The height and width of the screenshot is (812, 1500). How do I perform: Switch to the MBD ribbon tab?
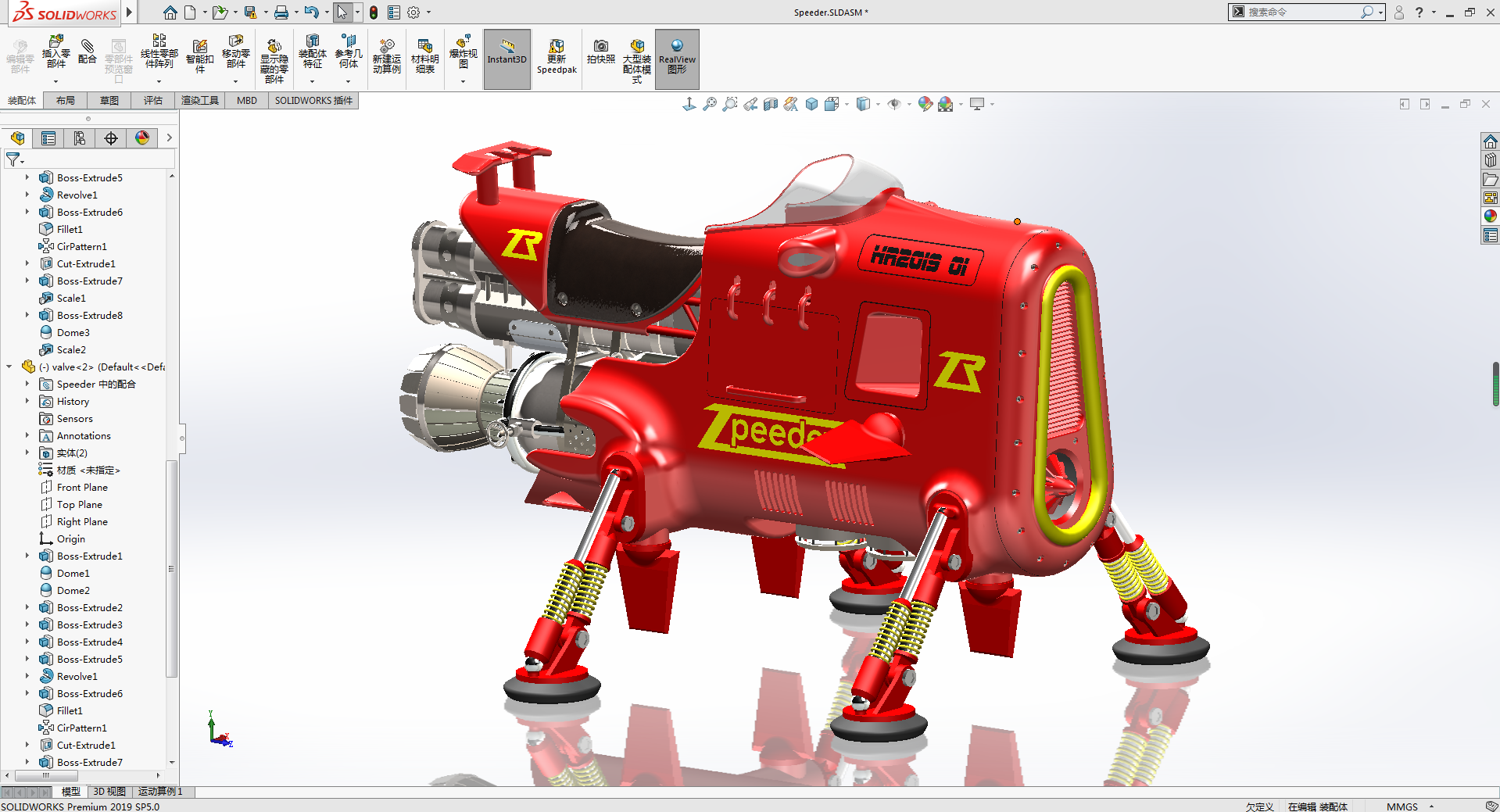tap(247, 101)
